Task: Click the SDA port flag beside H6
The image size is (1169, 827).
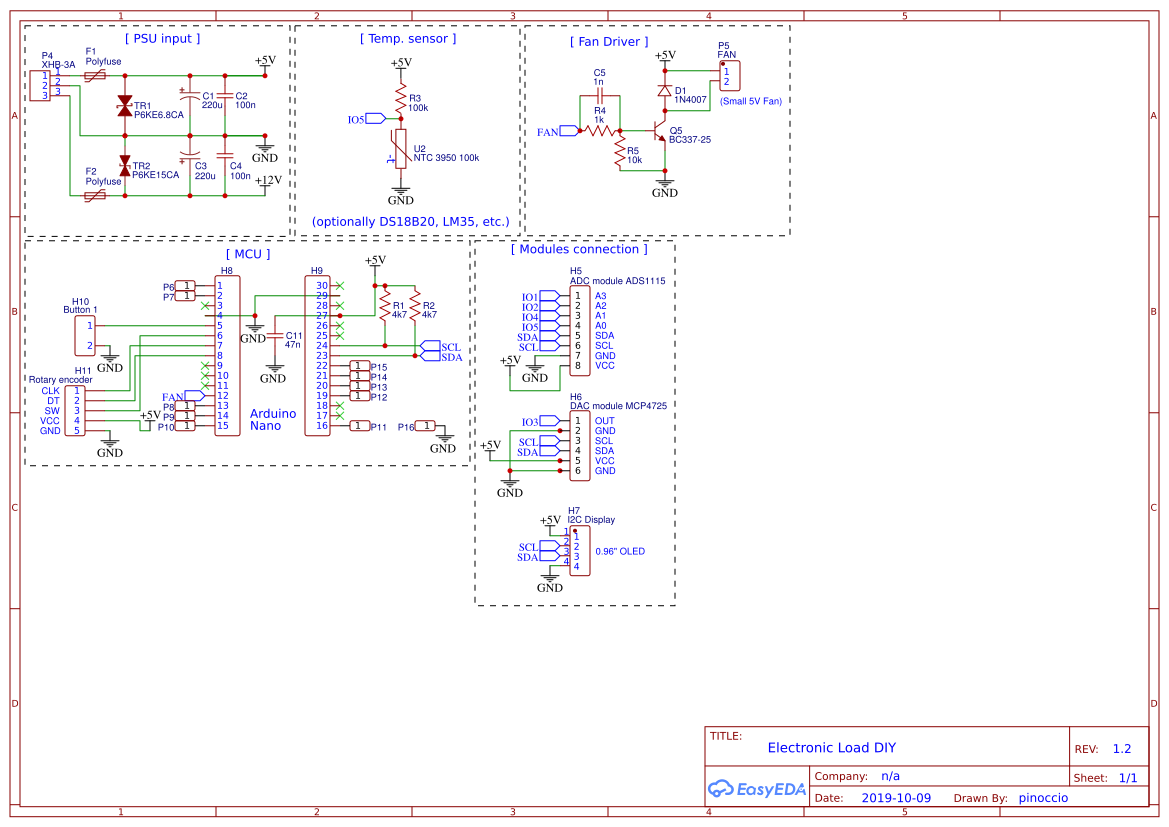Action: point(548,451)
